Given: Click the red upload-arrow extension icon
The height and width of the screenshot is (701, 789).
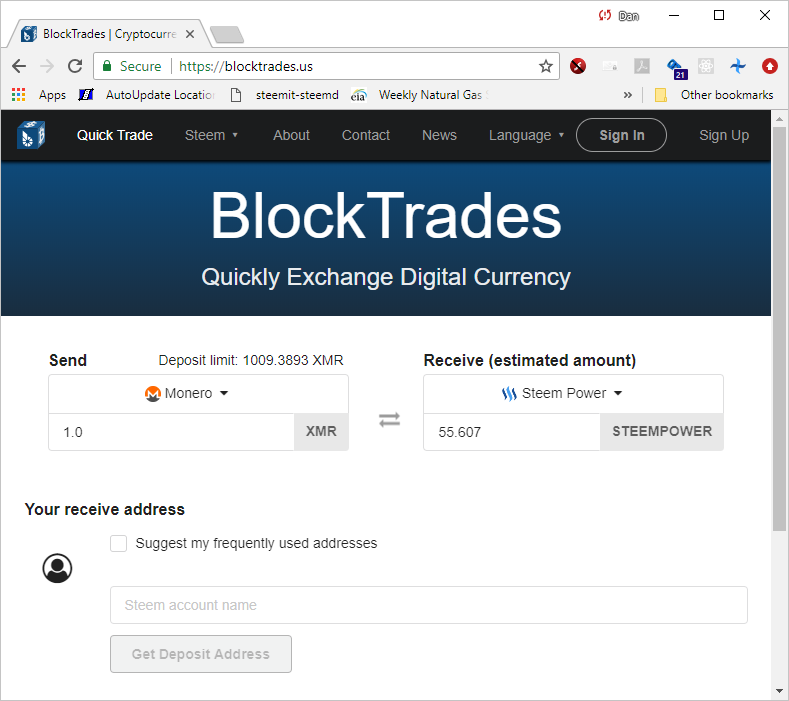Looking at the screenshot, I should 769,66.
